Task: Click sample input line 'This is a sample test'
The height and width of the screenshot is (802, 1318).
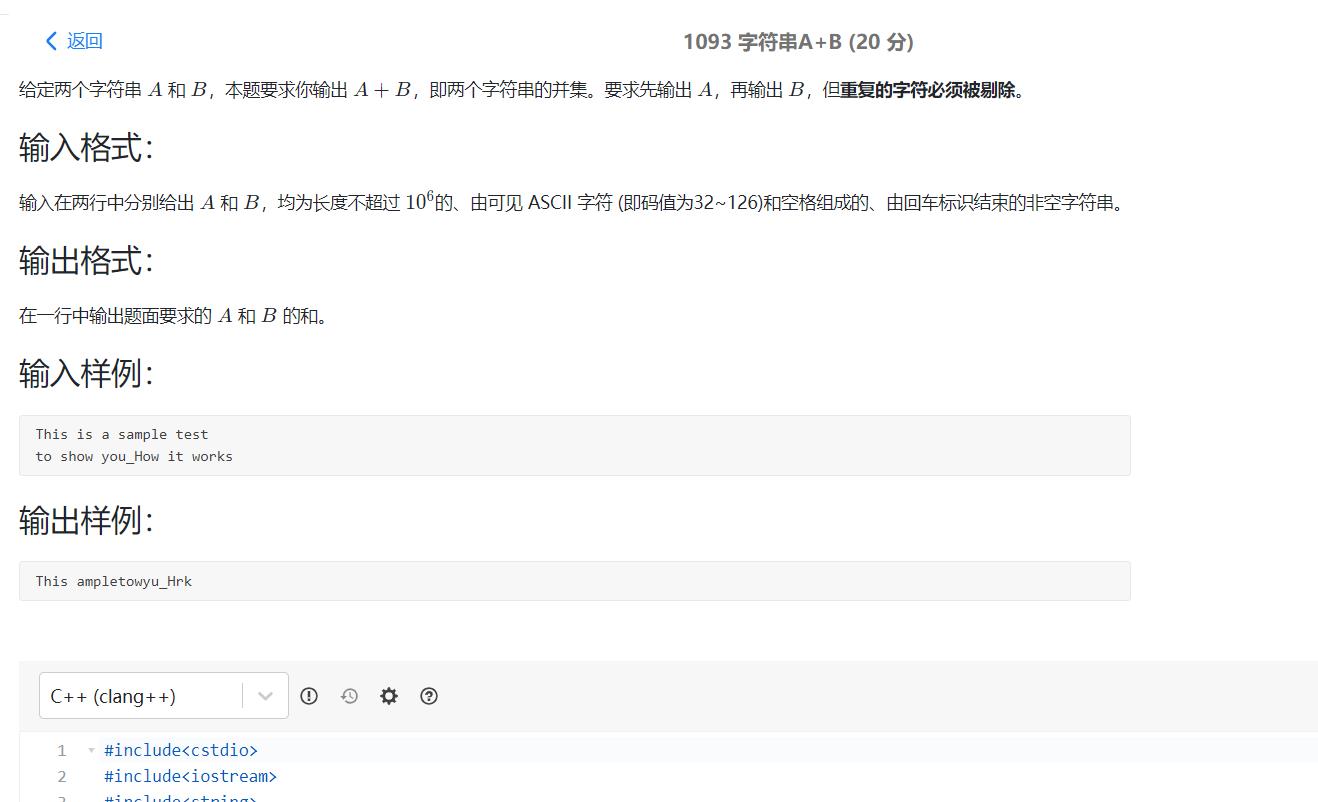Action: tap(122, 434)
